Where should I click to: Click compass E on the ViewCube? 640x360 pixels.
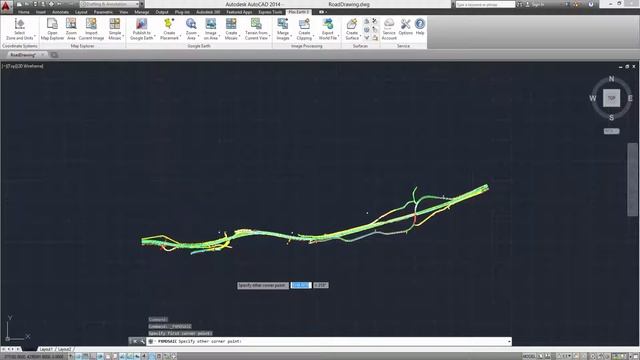click(x=630, y=98)
